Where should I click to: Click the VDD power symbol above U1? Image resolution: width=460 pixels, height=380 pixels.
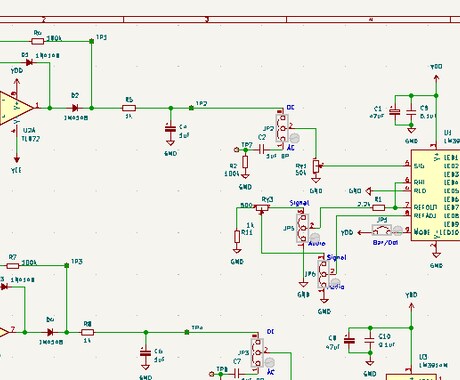point(436,78)
